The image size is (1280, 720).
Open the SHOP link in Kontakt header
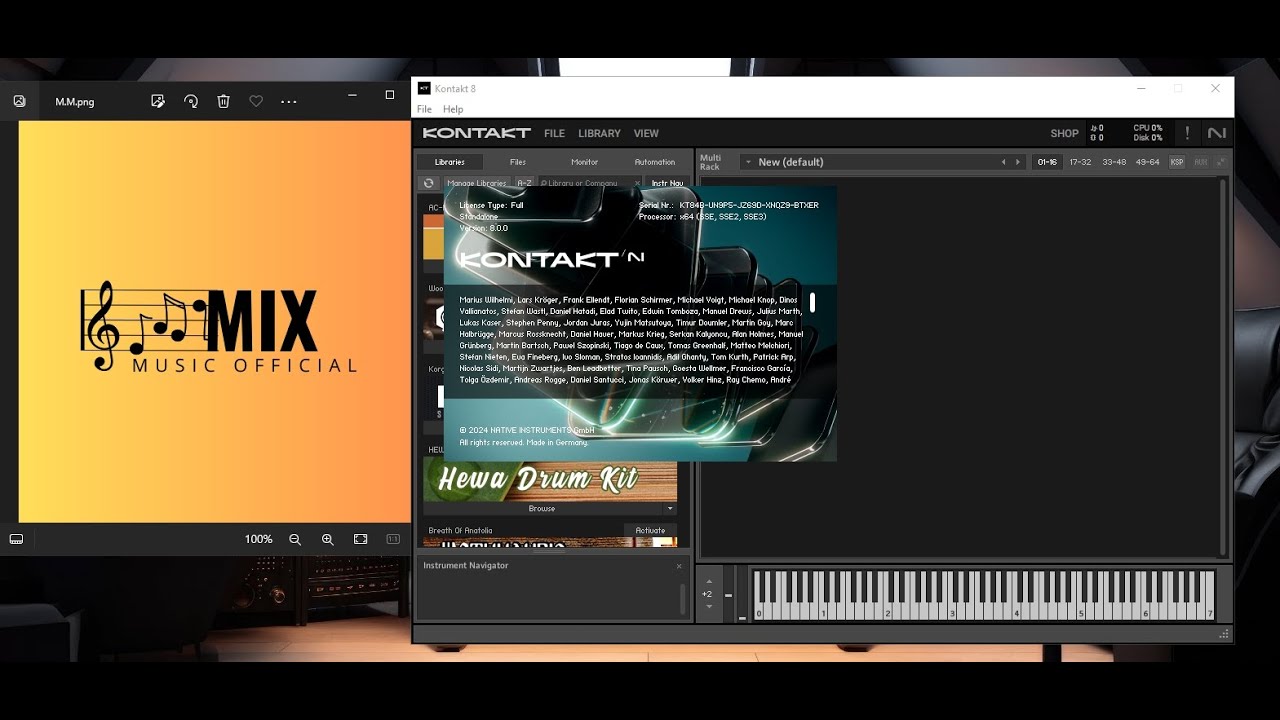1064,133
